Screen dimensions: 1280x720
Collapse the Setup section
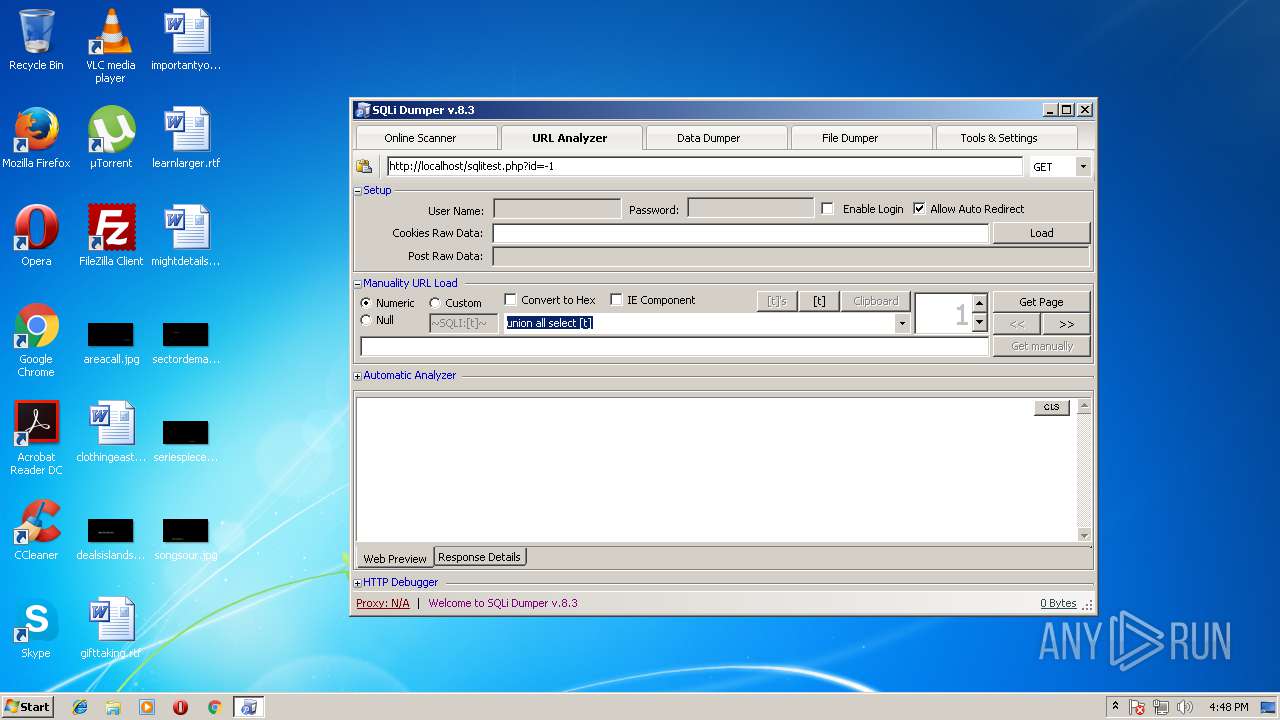click(358, 190)
